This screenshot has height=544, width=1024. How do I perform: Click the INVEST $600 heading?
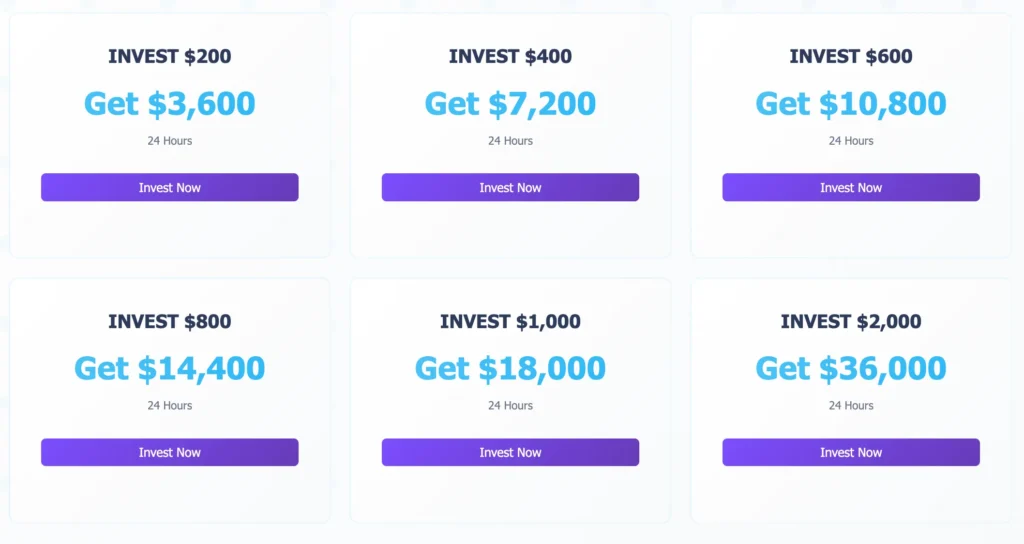pyautogui.click(x=850, y=56)
